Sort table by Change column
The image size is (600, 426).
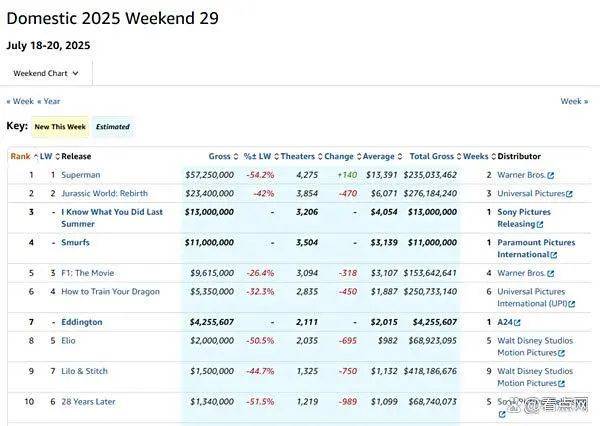(342, 156)
